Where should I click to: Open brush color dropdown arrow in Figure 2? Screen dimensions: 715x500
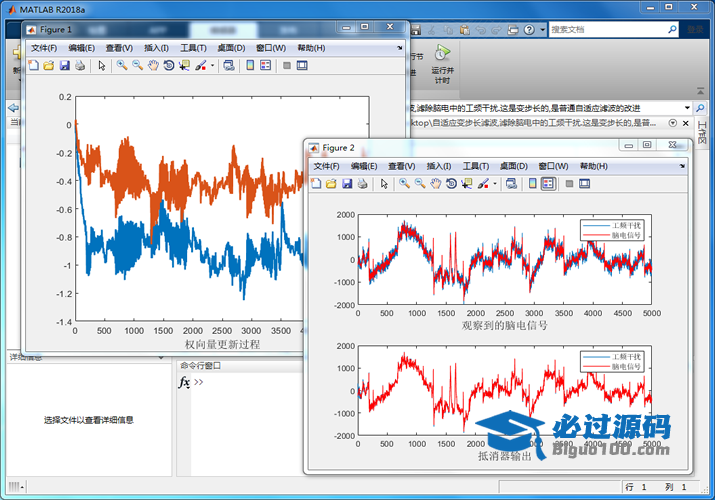click(495, 184)
